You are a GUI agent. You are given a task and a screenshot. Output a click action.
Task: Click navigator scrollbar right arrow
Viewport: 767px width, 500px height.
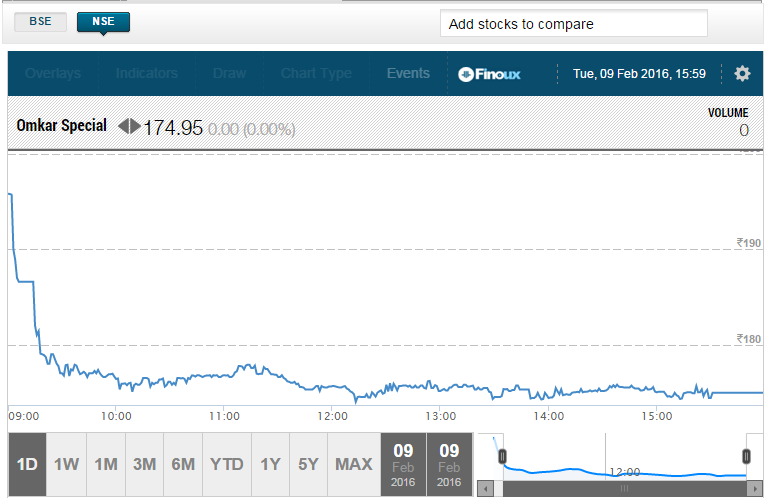(754, 489)
